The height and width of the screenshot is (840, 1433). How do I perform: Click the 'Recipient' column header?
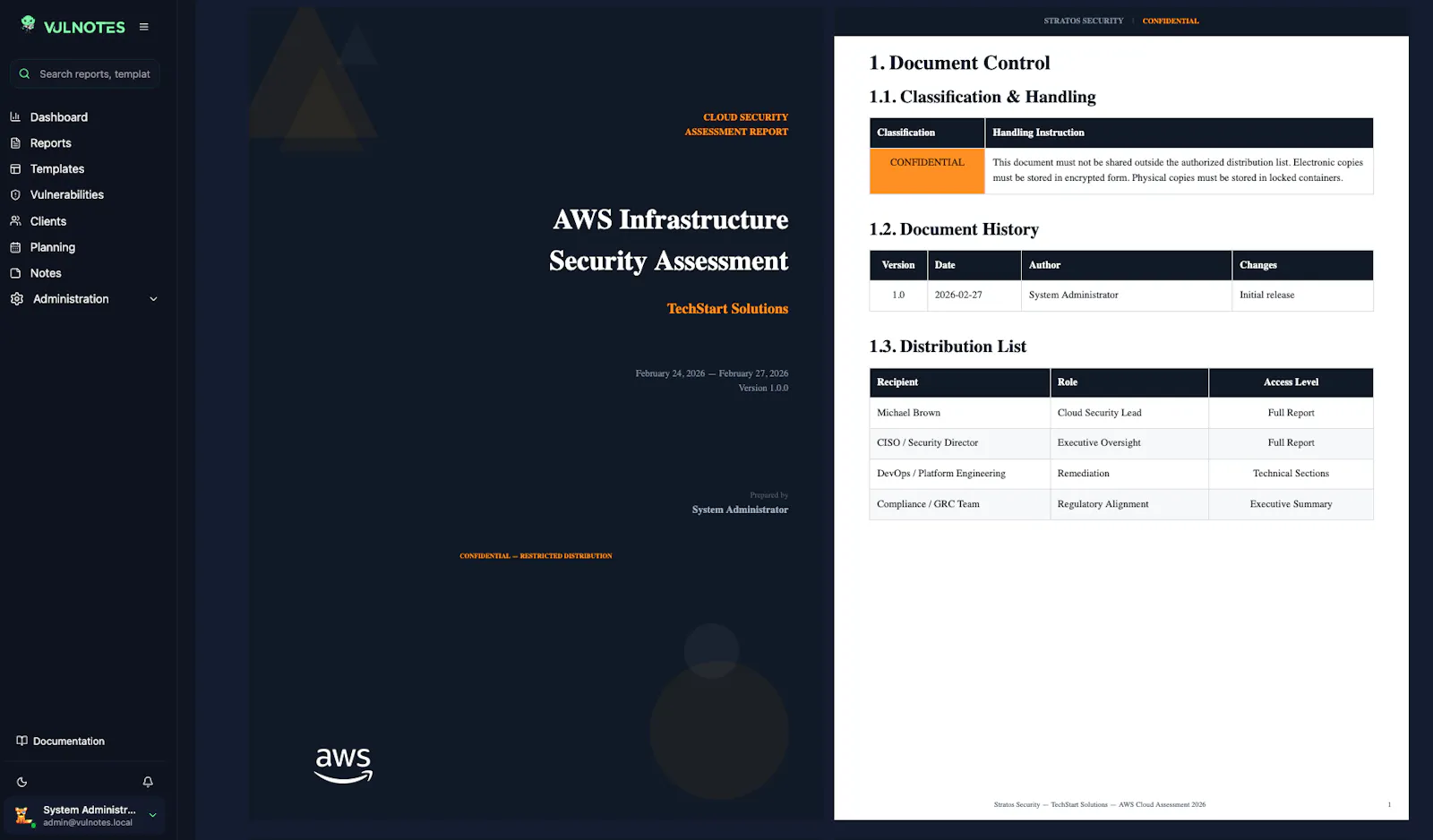(959, 382)
